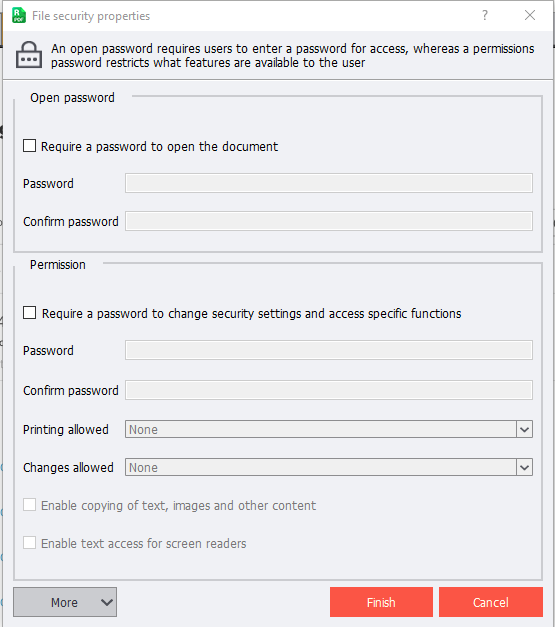Click the chevron on More button
The width and height of the screenshot is (555, 627).
pos(106,602)
